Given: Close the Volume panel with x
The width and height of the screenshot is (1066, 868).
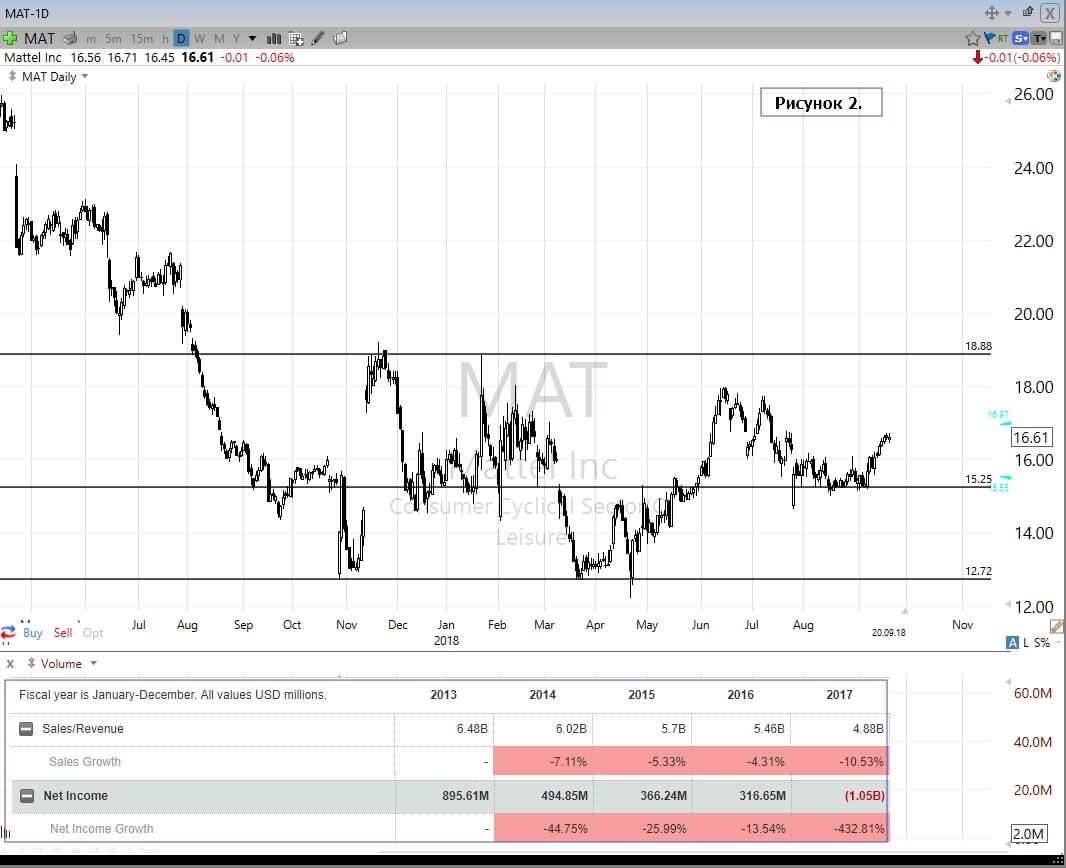Looking at the screenshot, I should pyautogui.click(x=10, y=663).
